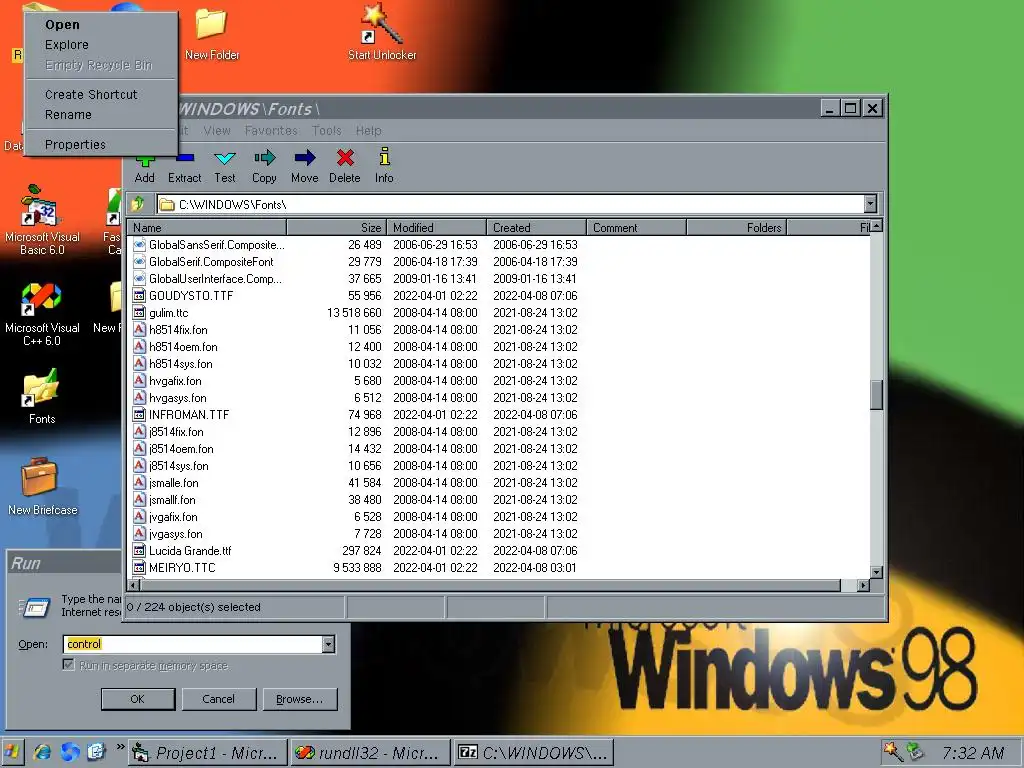Click the file list scroll down arrow
The width and height of the screenshot is (1024, 768).
coord(876,572)
